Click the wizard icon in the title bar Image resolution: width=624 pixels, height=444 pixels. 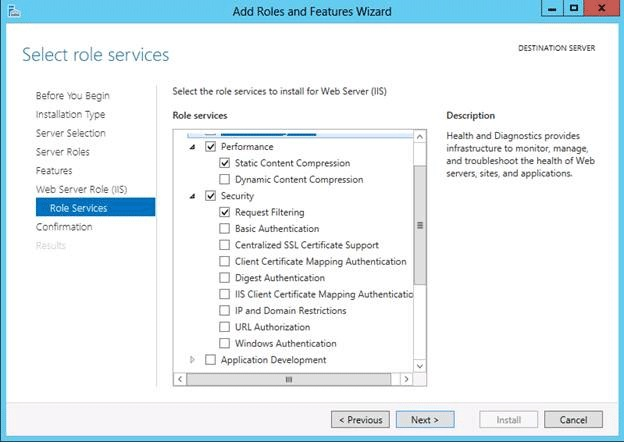(14, 11)
